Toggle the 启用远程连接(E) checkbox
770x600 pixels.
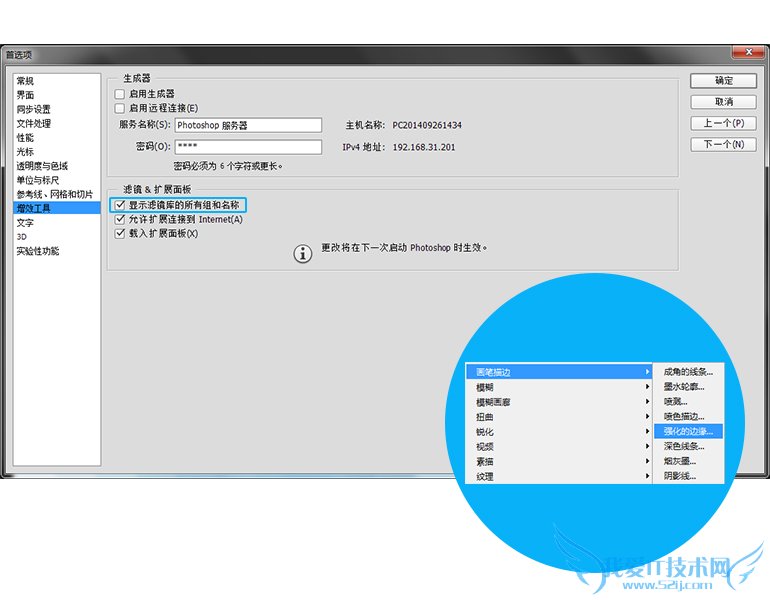pyautogui.click(x=119, y=108)
